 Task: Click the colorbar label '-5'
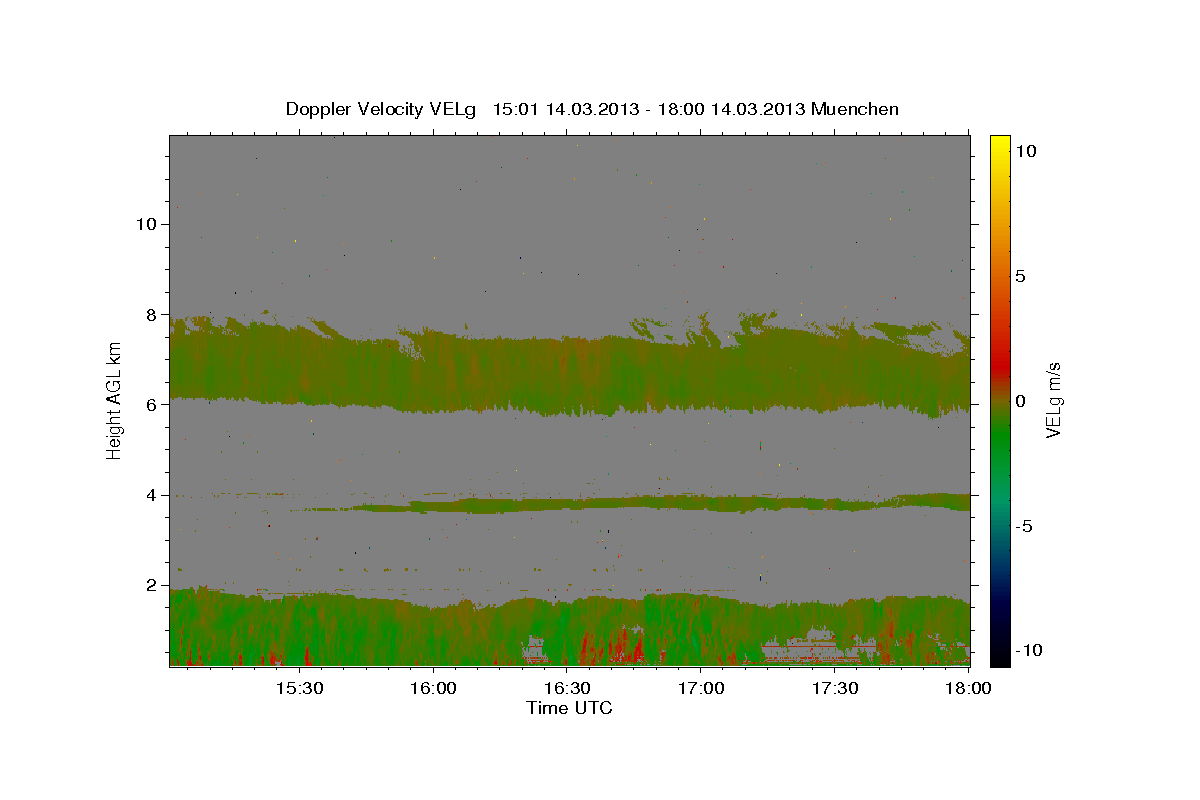1024,526
